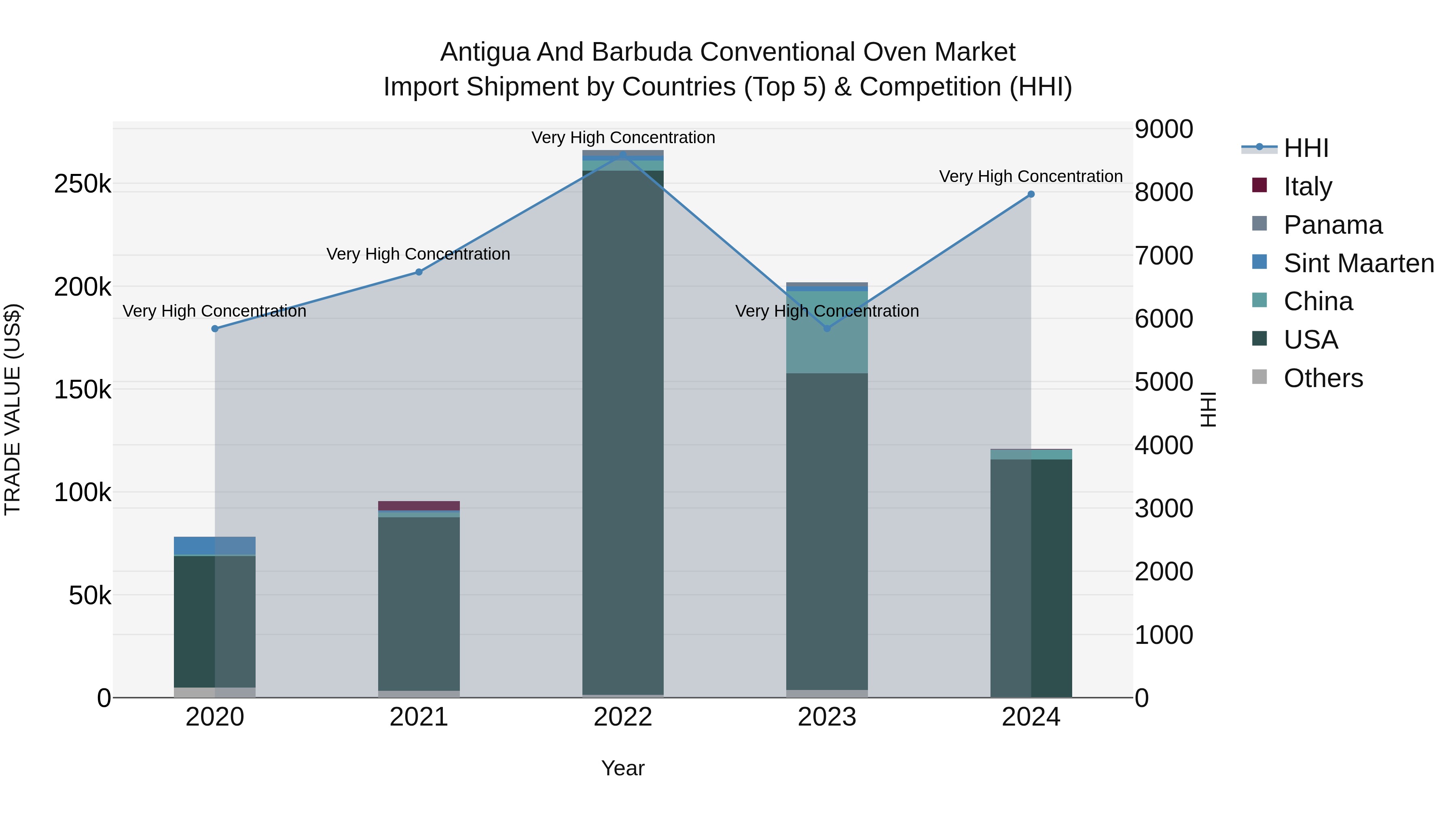
Task: Click the China bar segment for 2023
Action: point(827,332)
